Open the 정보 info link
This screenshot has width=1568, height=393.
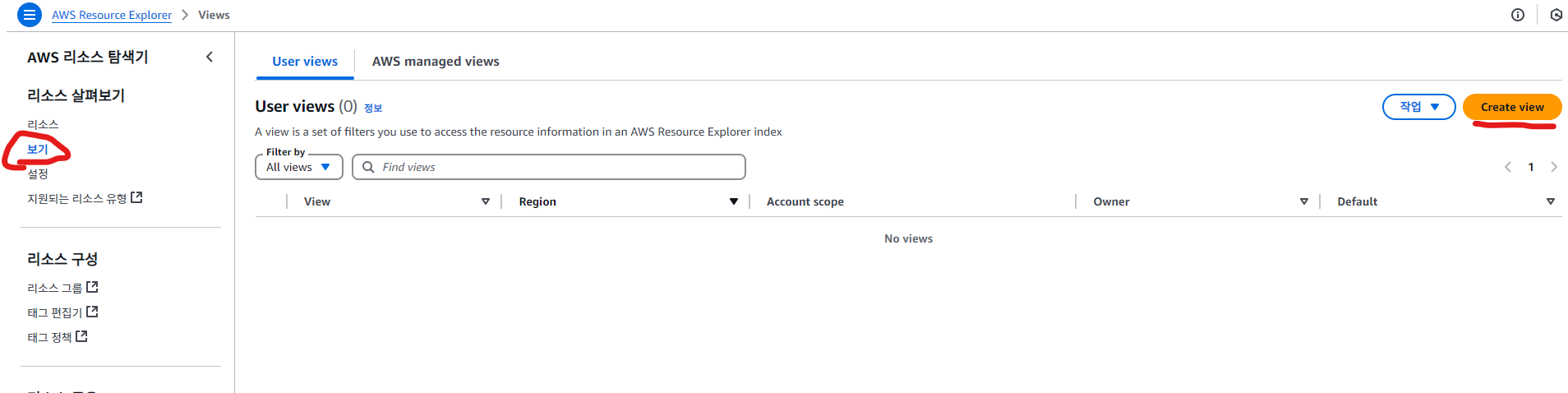[x=373, y=108]
